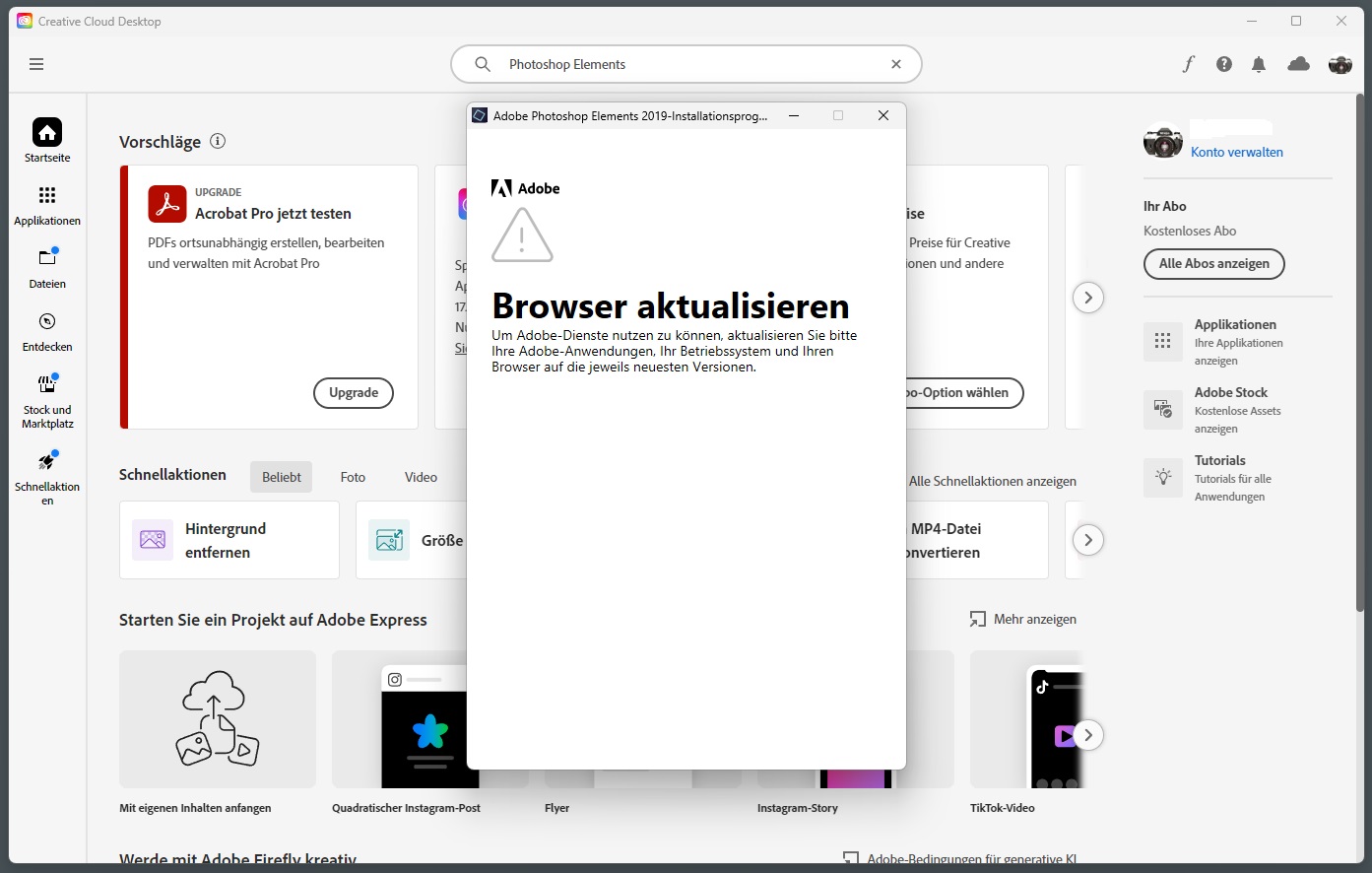The image size is (1372, 873).
Task: Open Applikationen in the left sidebar
Action: (47, 204)
